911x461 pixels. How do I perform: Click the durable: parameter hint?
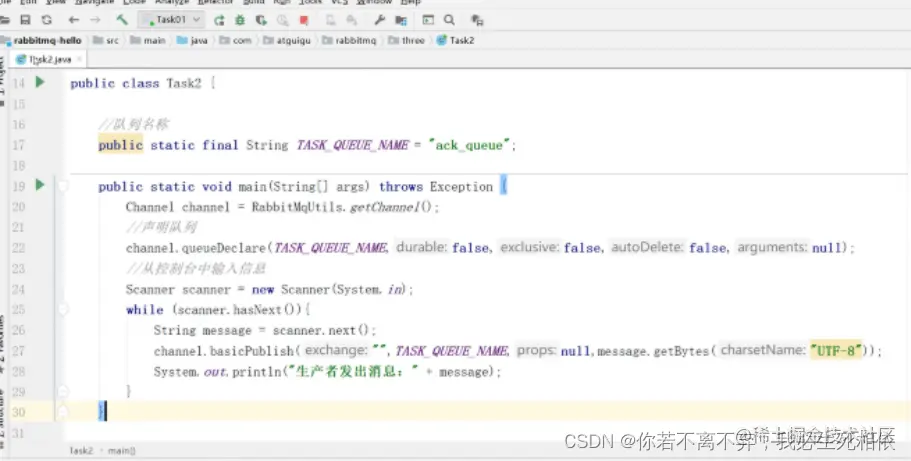pyautogui.click(x=422, y=248)
